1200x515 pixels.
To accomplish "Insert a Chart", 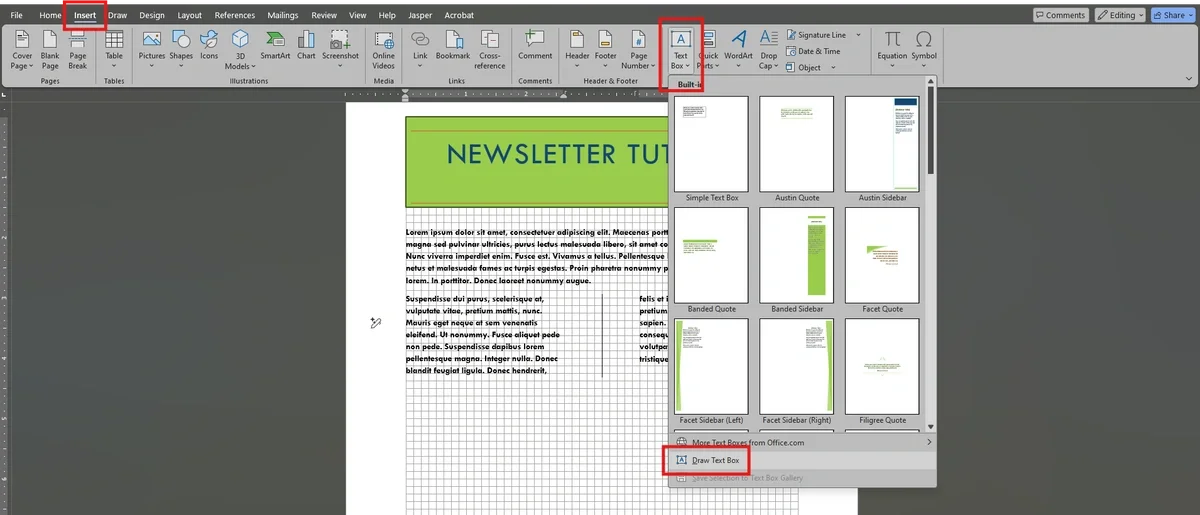I will click(x=306, y=45).
